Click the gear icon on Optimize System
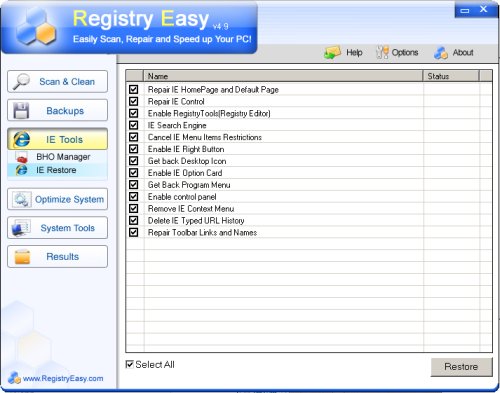500x393 pixels. click(22, 199)
